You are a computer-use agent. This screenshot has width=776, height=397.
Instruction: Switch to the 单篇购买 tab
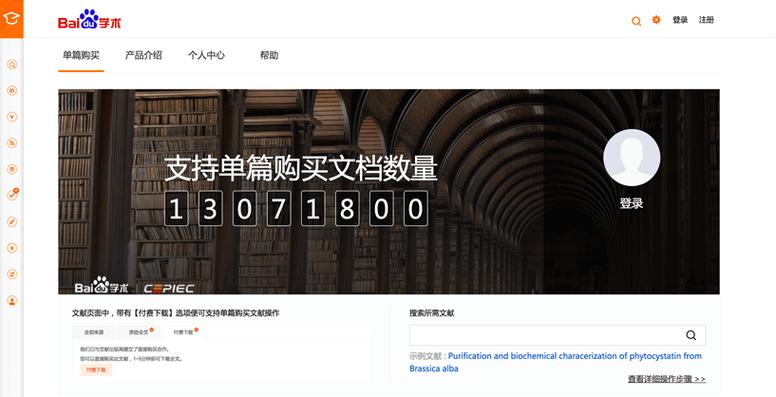coord(81,55)
